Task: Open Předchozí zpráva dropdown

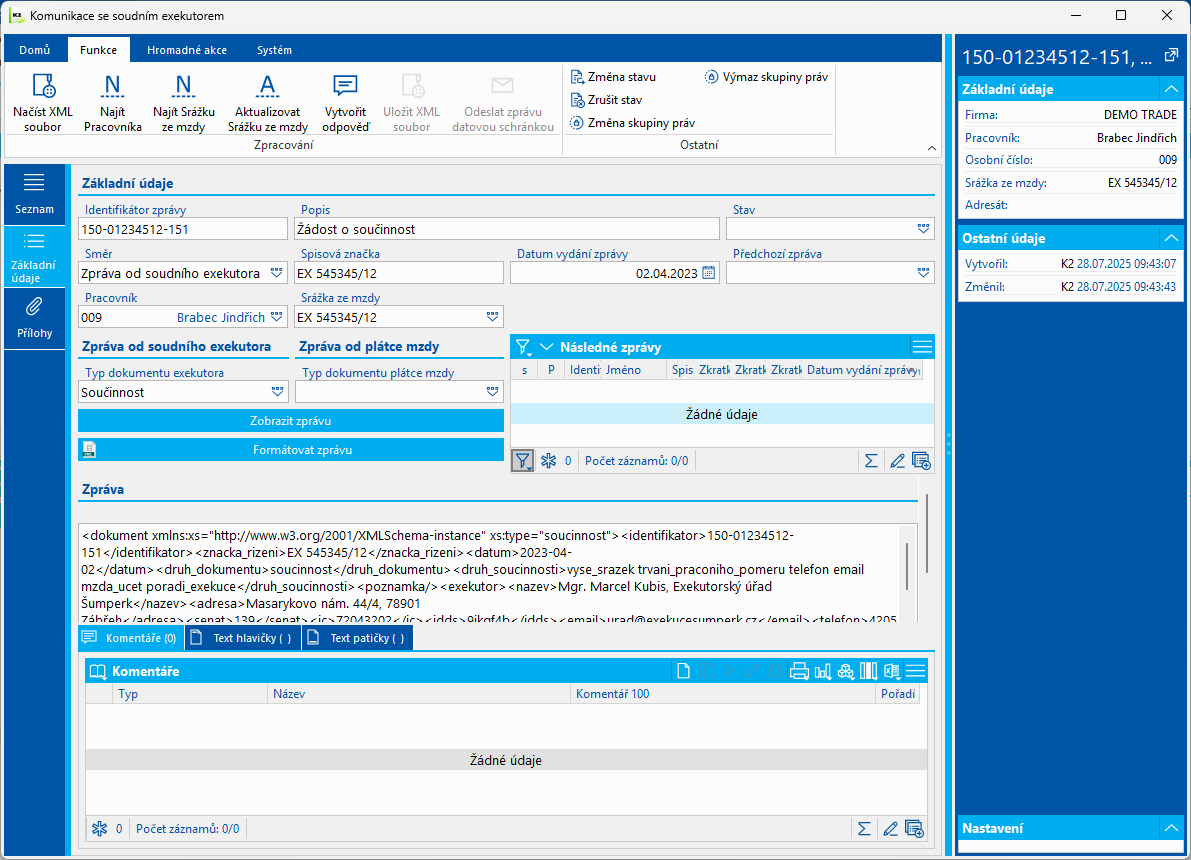Action: tap(923, 273)
